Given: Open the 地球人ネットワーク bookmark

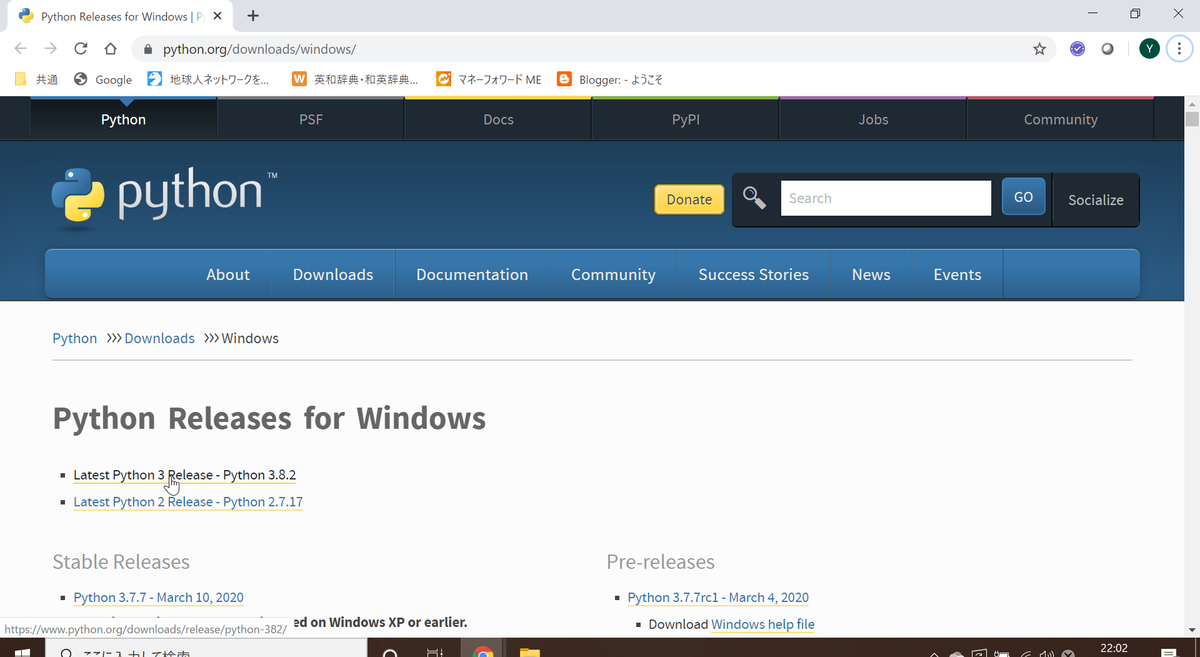Looking at the screenshot, I should point(208,79).
